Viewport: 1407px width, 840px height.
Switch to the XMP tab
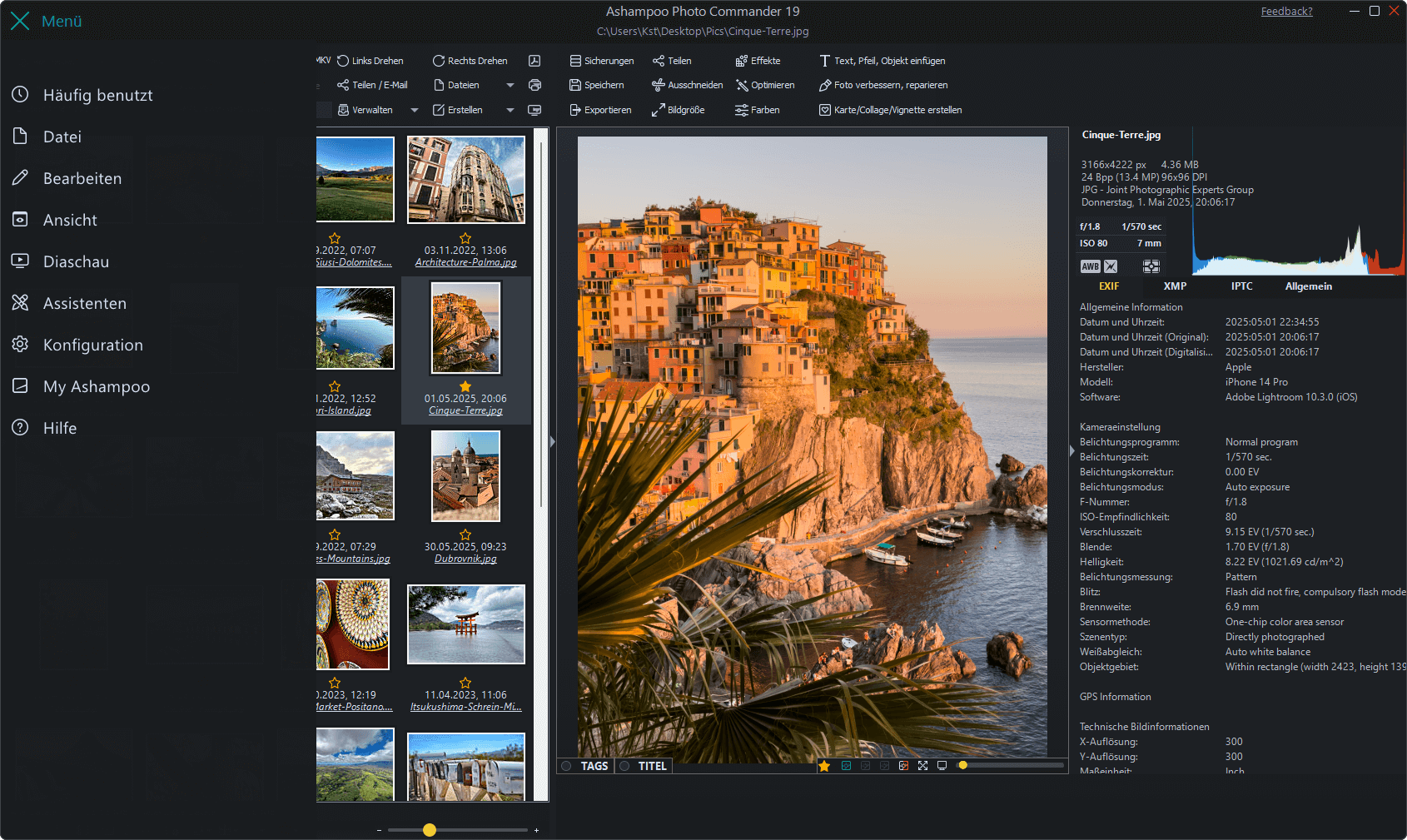point(1175,286)
